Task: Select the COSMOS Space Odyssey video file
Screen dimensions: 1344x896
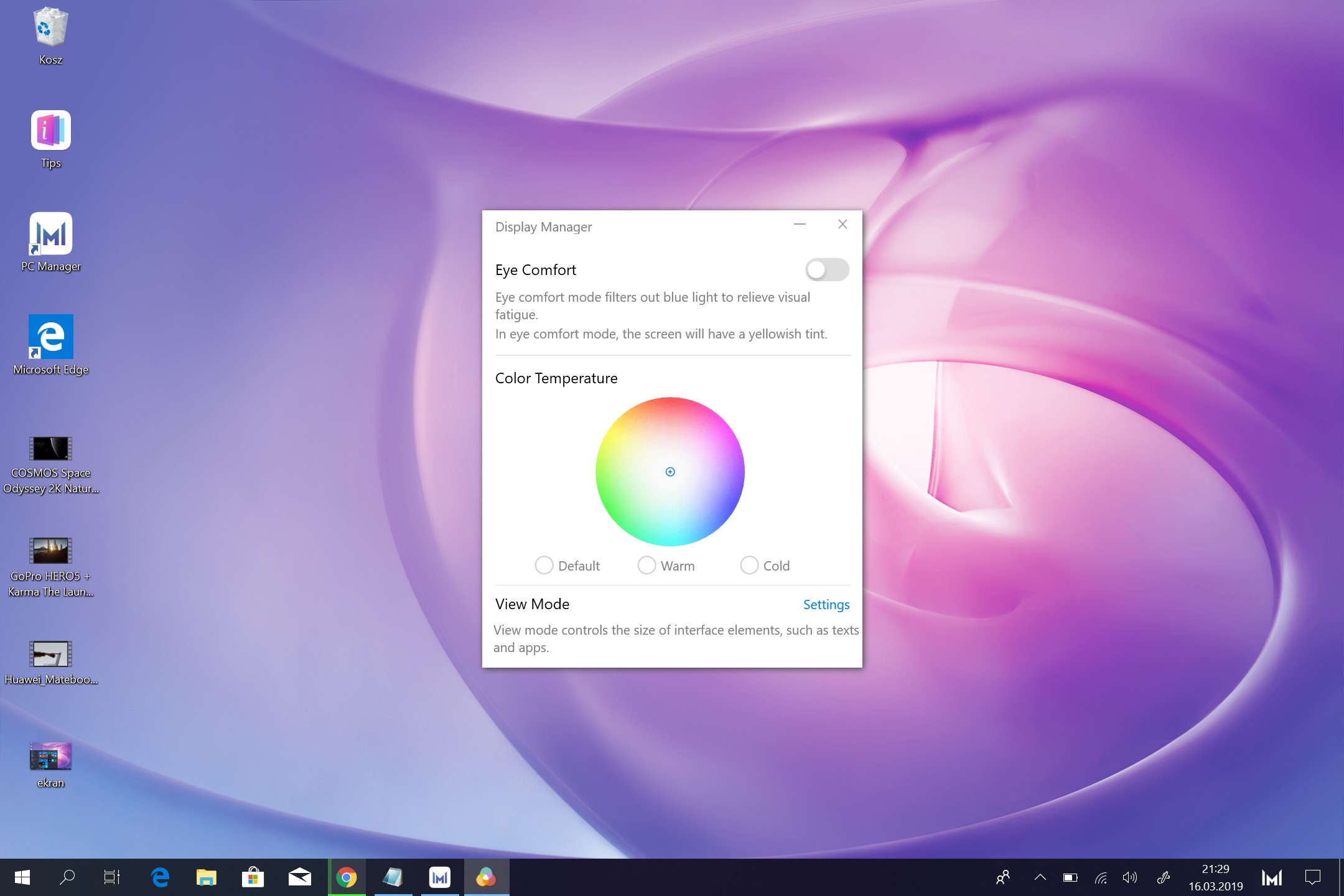Action: 50,465
